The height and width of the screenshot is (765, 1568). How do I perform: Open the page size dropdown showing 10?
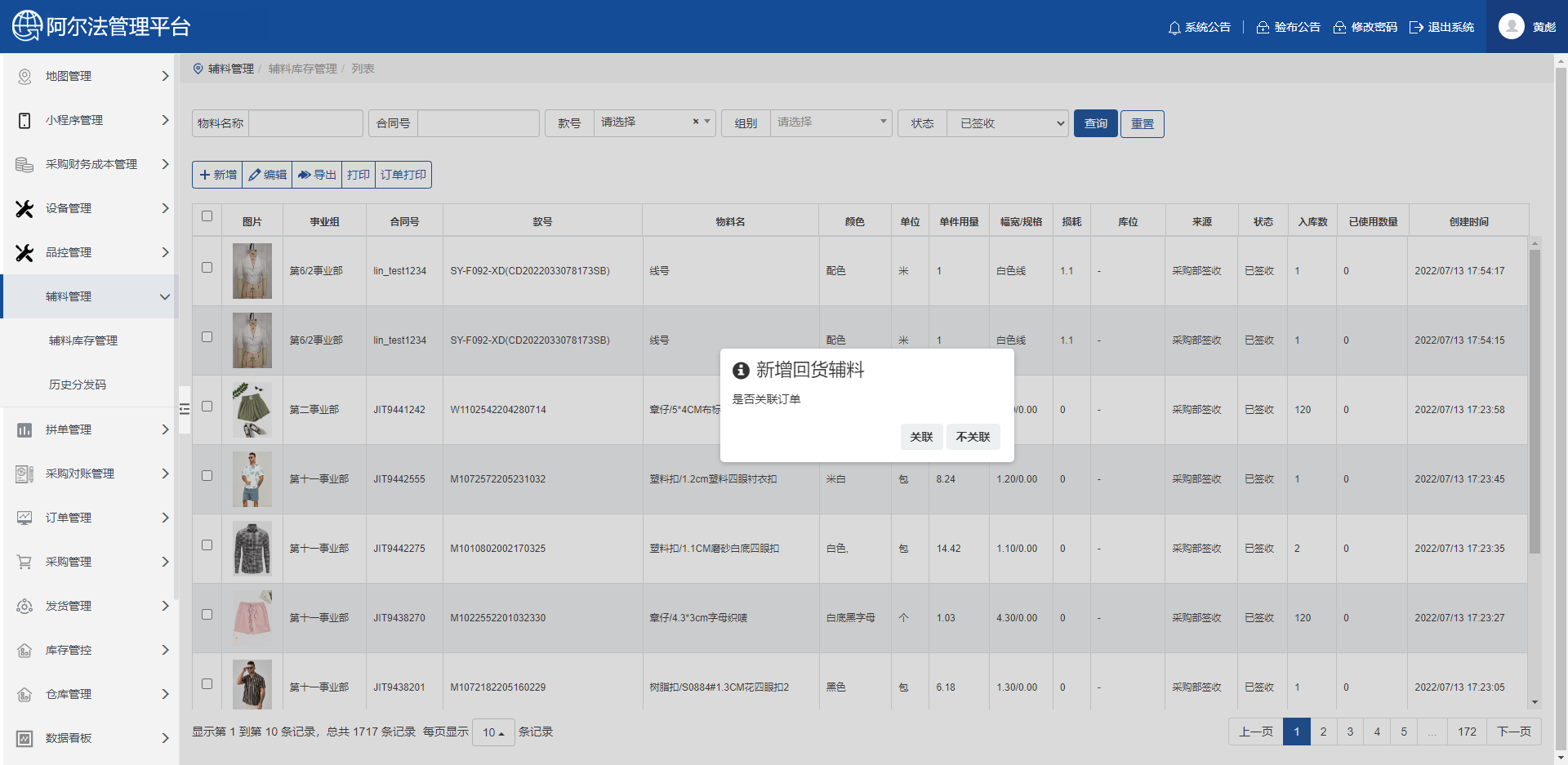coord(493,732)
